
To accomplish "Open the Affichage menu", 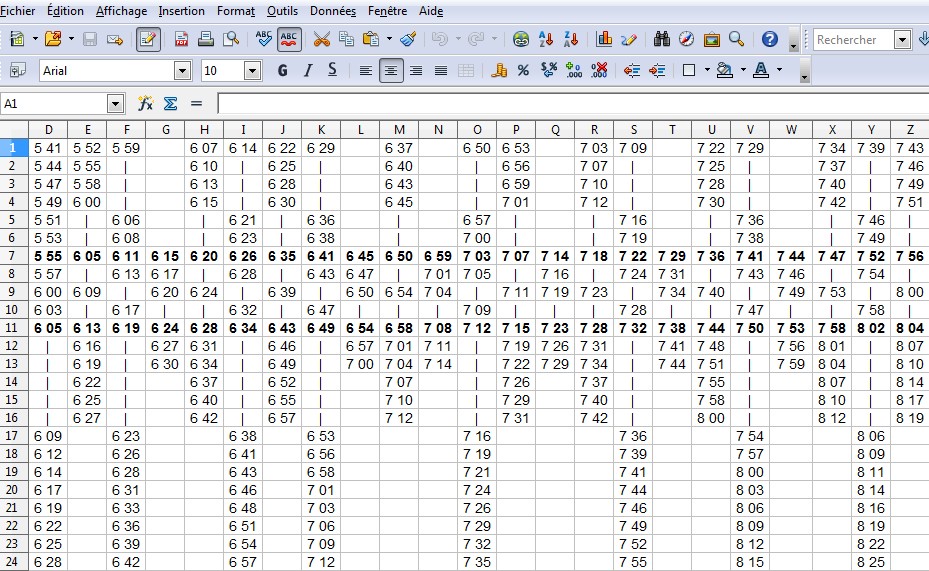I will pyautogui.click(x=121, y=11).
